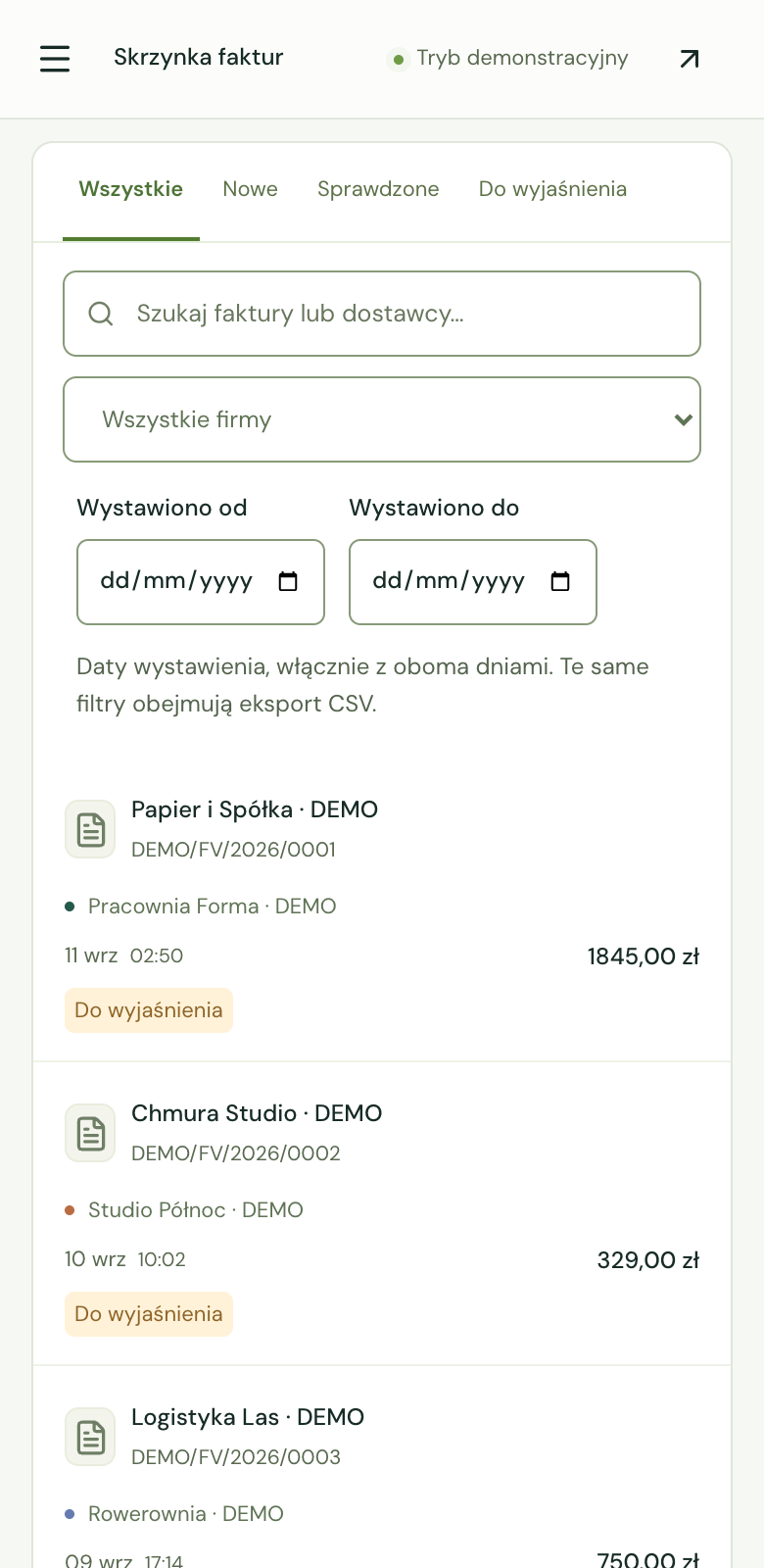Open Papier i Spółka · DEMO invoice
Image resolution: width=764 pixels, height=1568 pixels.
pos(255,809)
